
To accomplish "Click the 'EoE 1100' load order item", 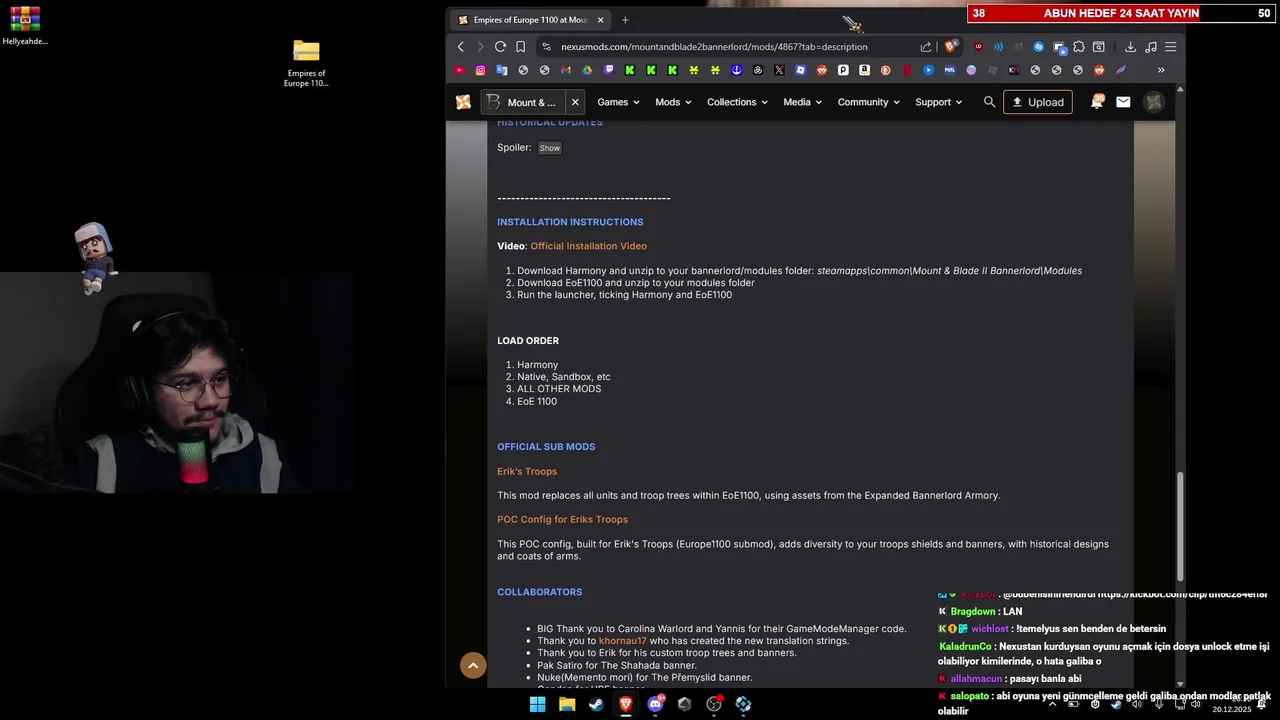I will pos(537,401).
